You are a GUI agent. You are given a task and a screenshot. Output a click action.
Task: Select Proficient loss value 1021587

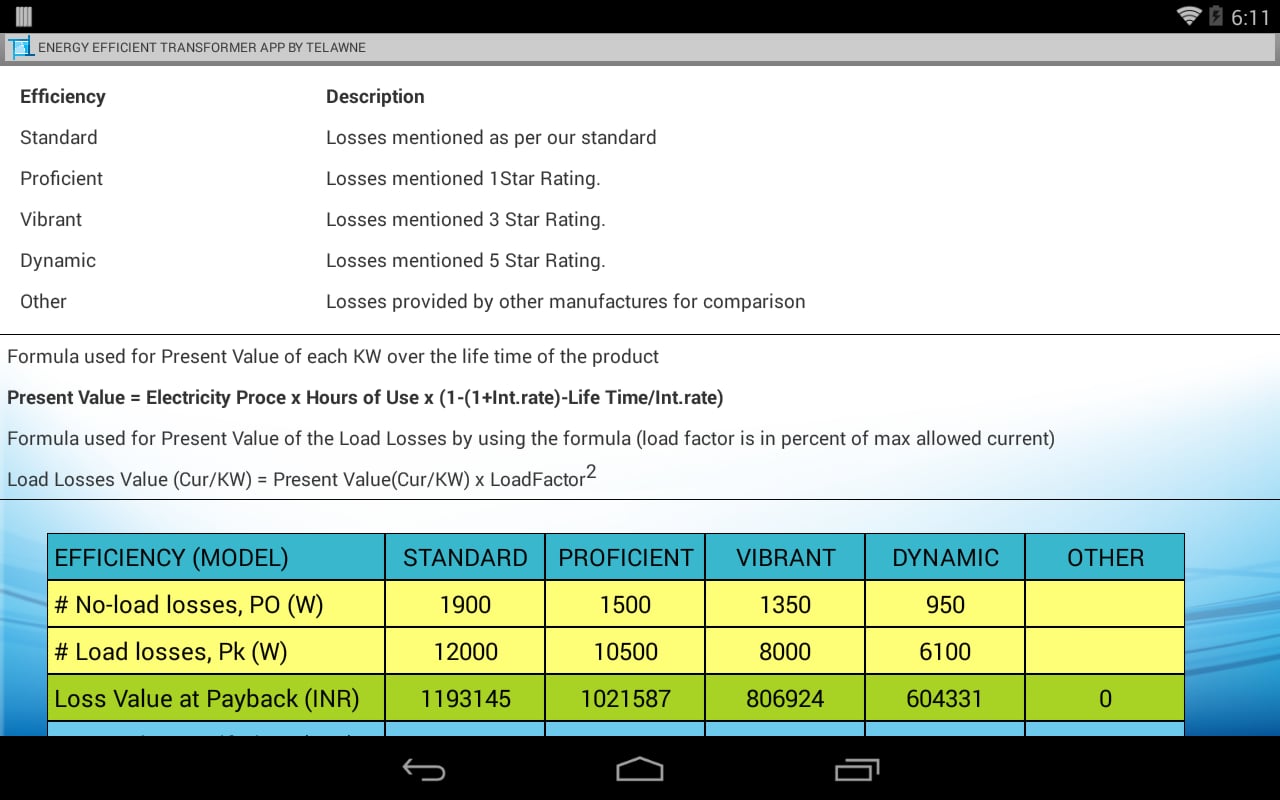625,698
